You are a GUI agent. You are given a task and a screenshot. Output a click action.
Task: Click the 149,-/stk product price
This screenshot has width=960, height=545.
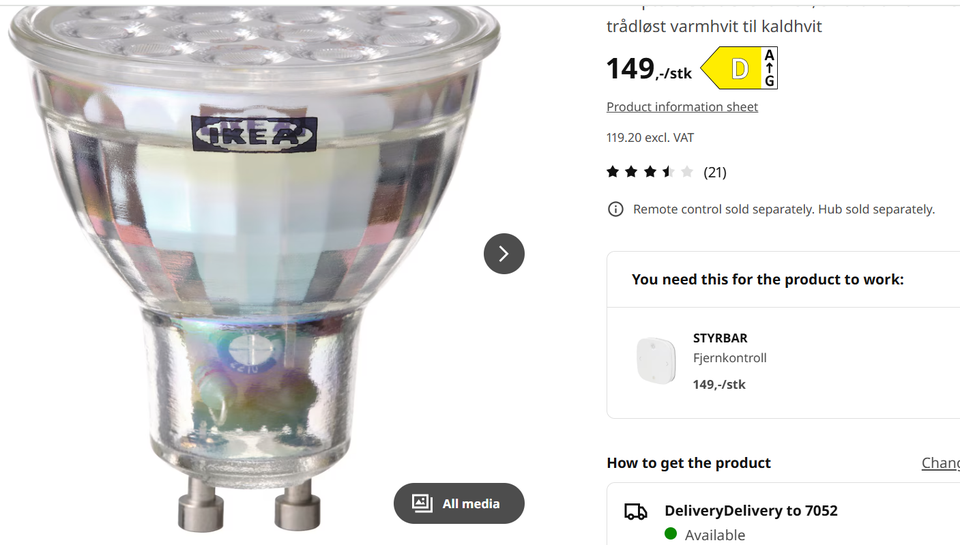point(648,69)
